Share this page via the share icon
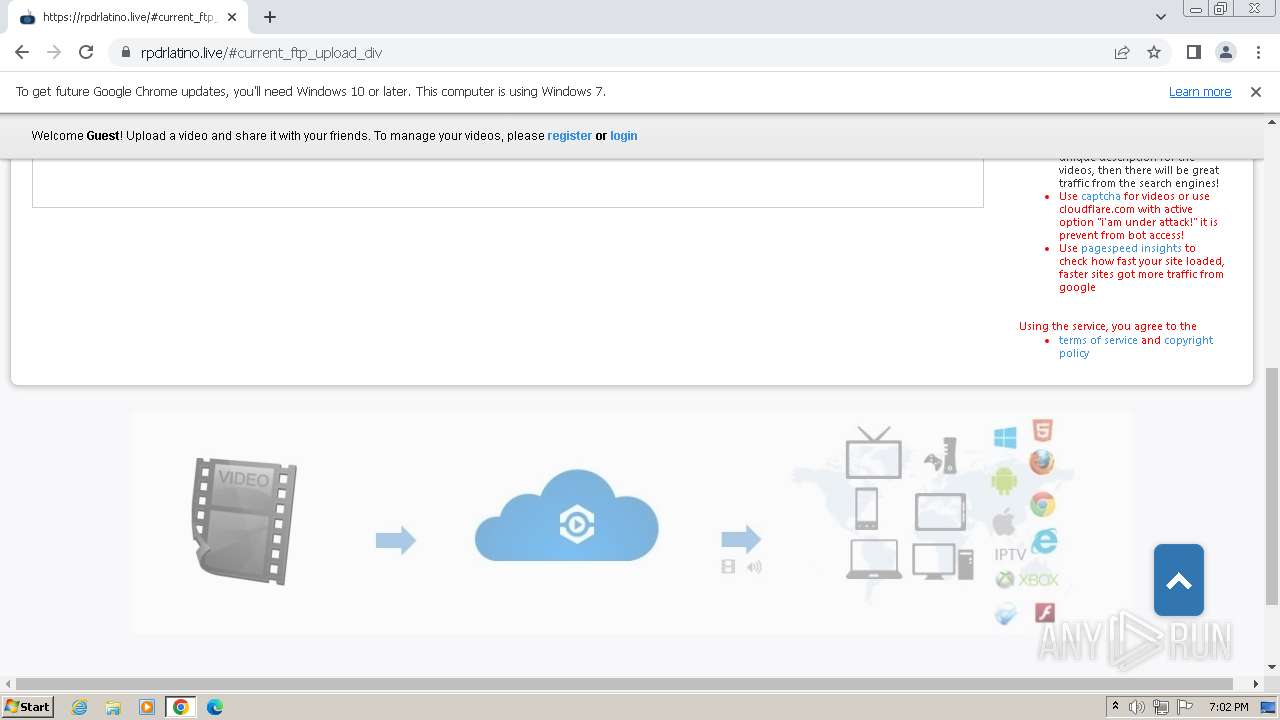This screenshot has width=1280, height=720. click(x=1122, y=52)
